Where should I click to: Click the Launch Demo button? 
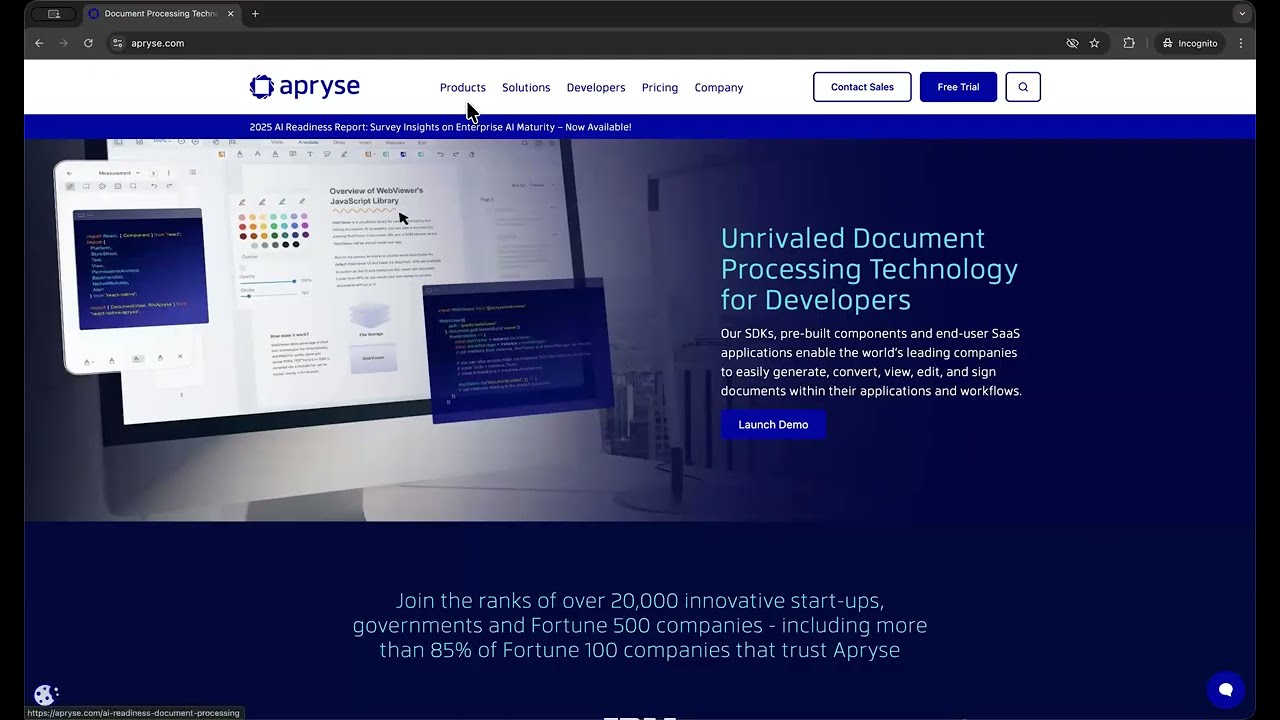pos(773,425)
